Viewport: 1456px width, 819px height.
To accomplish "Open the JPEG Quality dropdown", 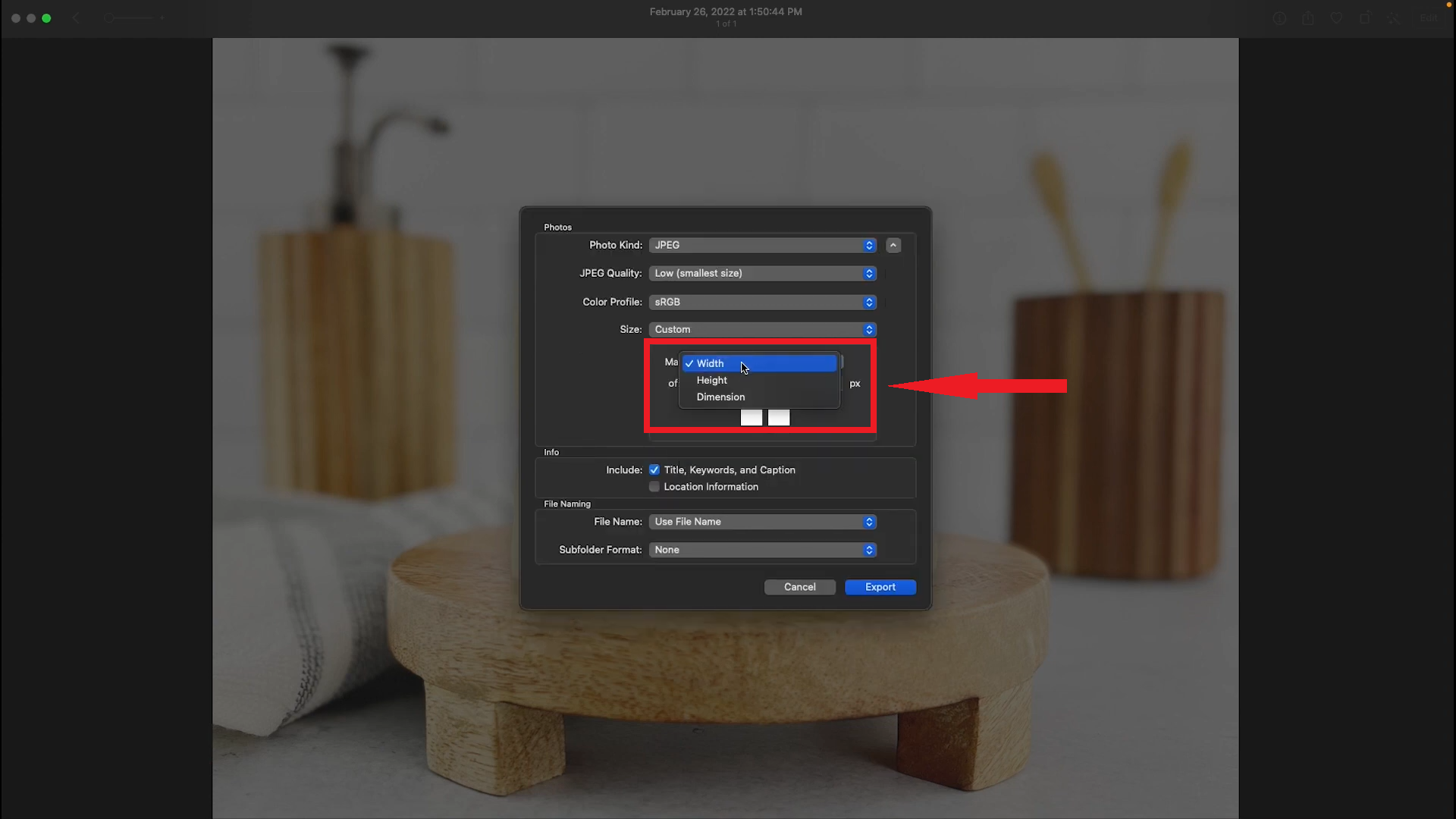I will pos(762,273).
